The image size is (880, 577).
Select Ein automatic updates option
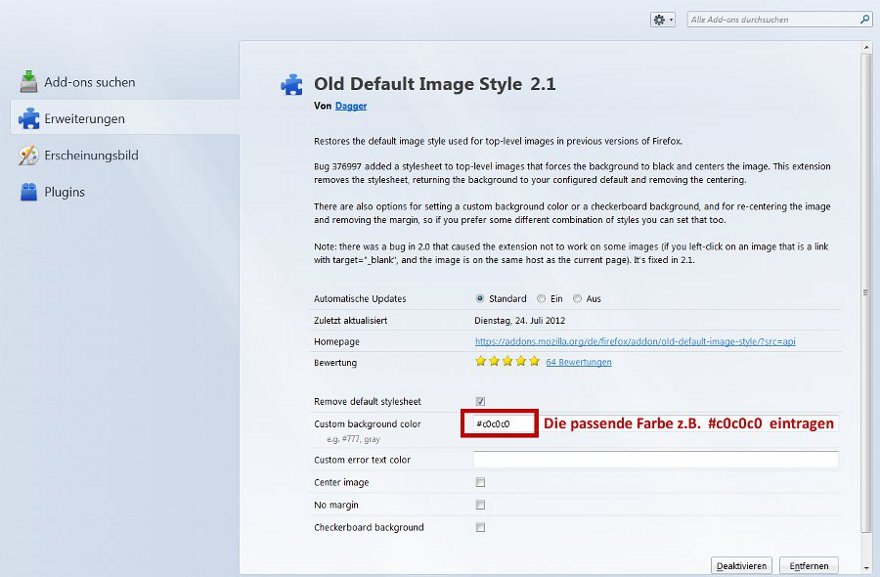tap(541, 299)
